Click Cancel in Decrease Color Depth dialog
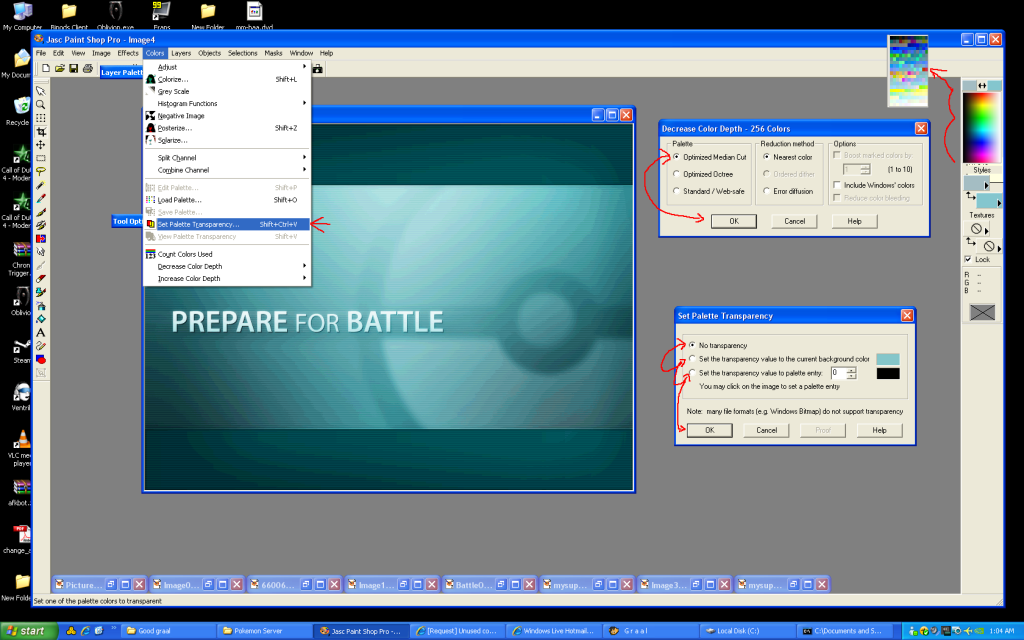Image resolution: width=1024 pixels, height=640 pixels. point(794,221)
